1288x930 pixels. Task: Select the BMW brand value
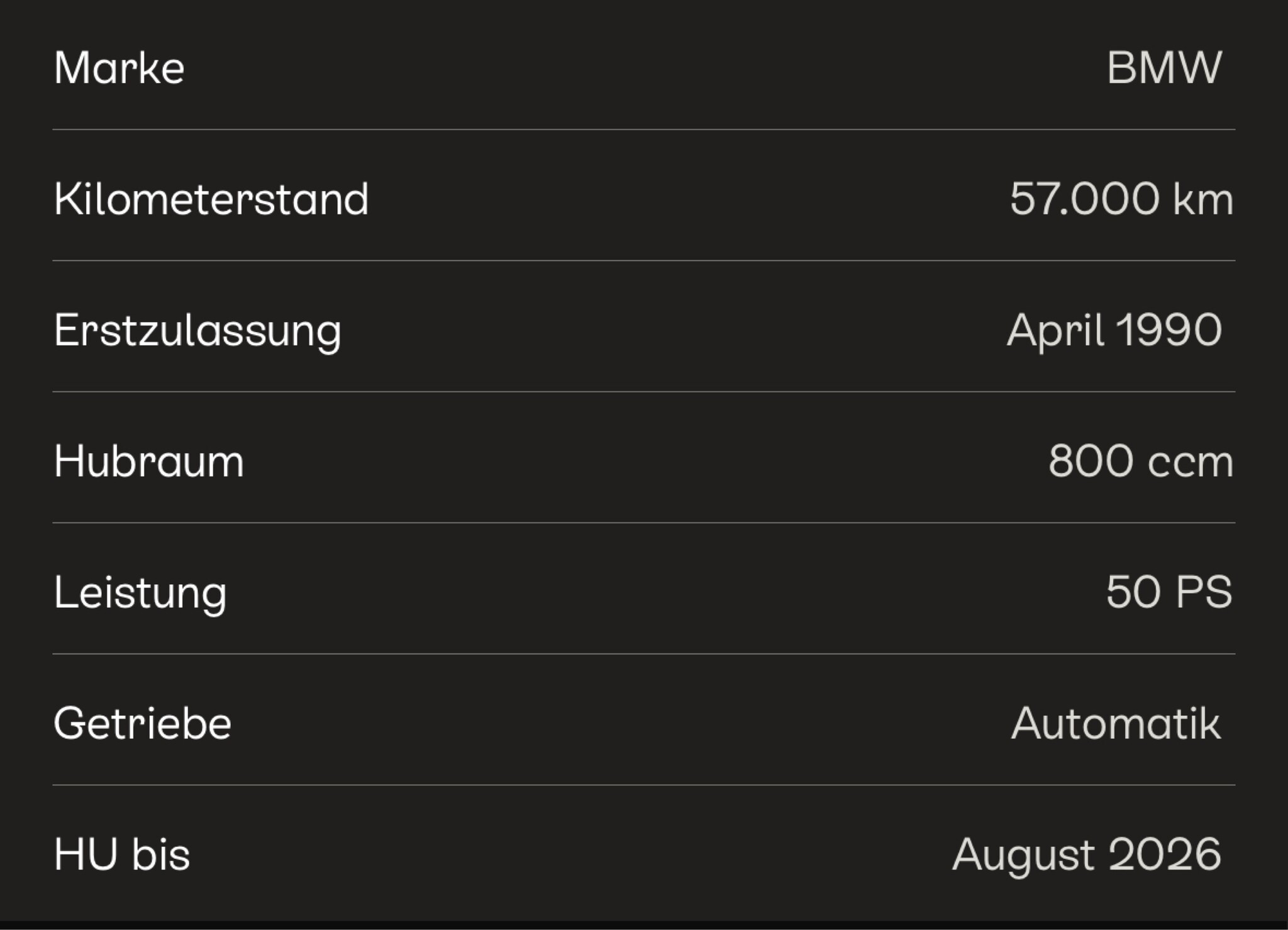click(x=1164, y=67)
